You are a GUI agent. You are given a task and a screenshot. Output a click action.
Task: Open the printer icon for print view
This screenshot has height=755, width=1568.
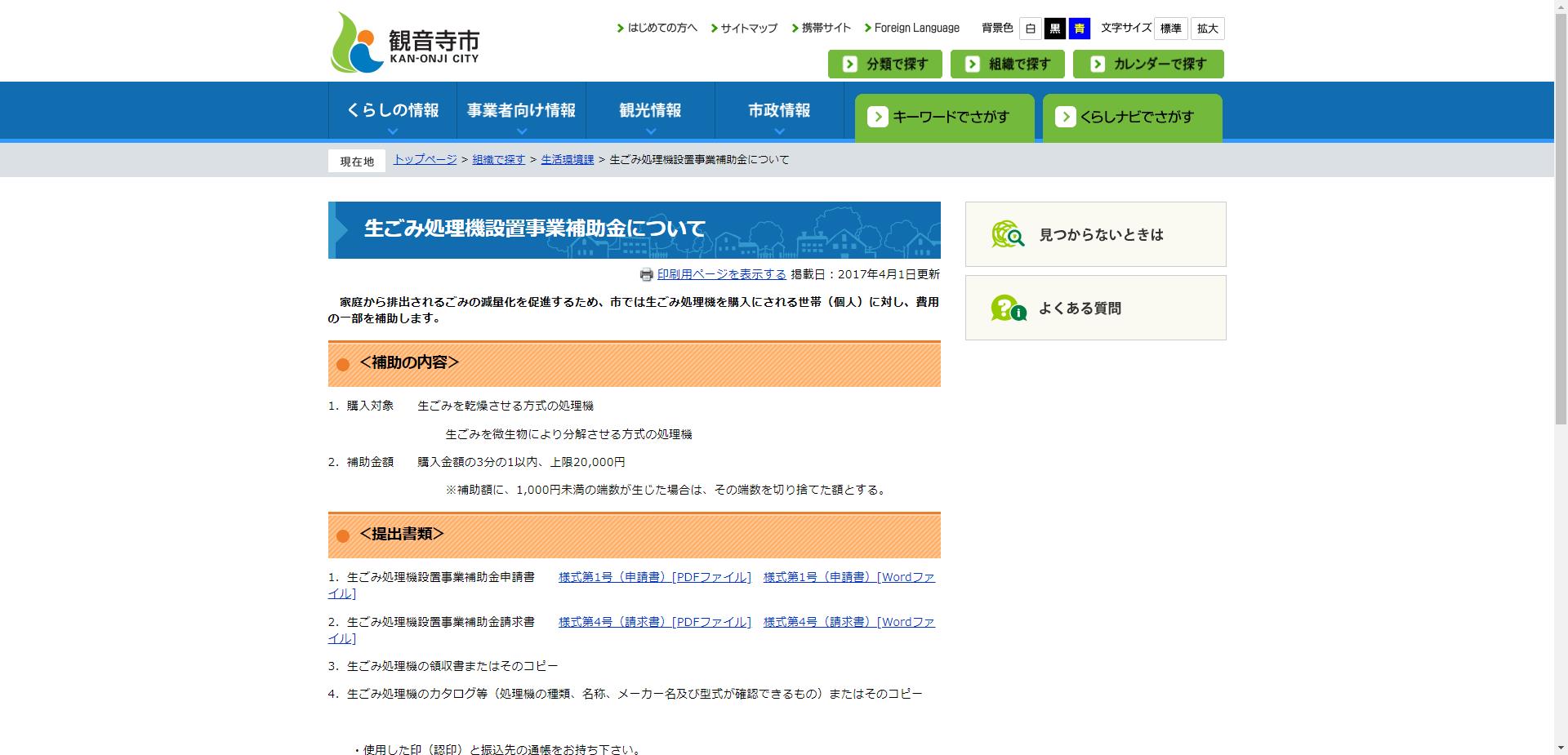646,275
